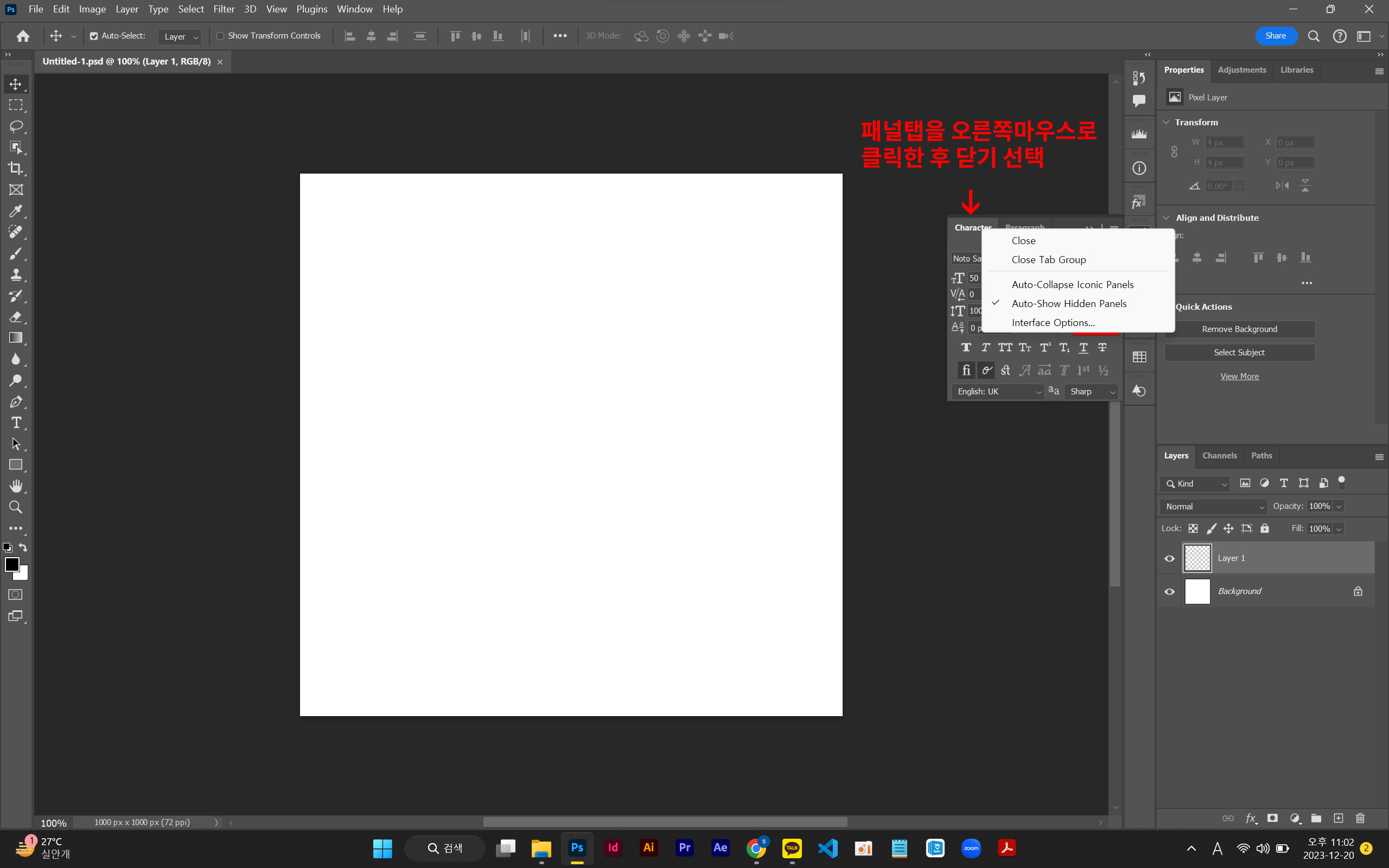The image size is (1389, 868).
Task: Select the Crop tool
Action: pyautogui.click(x=16, y=168)
